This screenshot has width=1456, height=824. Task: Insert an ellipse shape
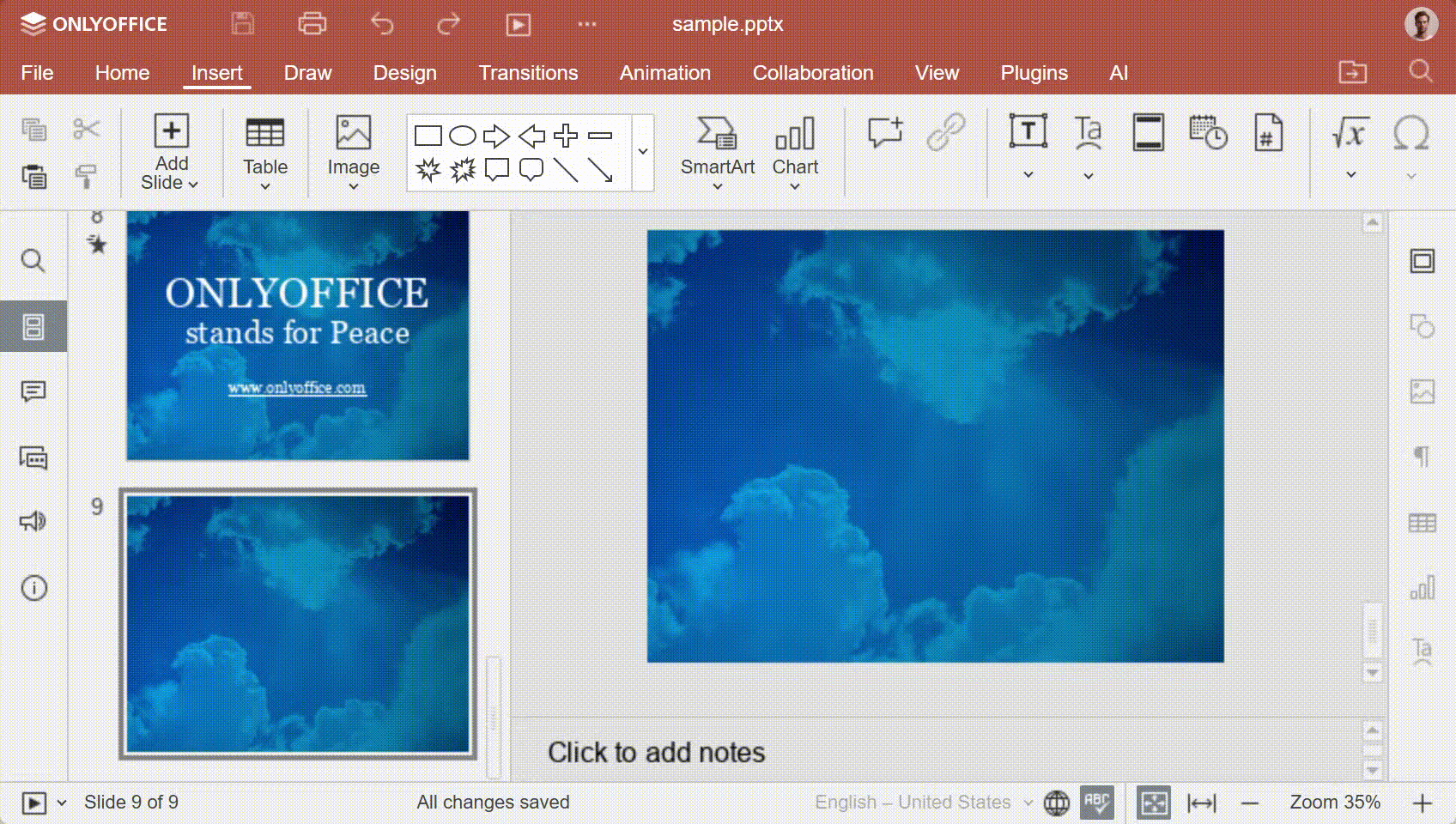point(463,136)
